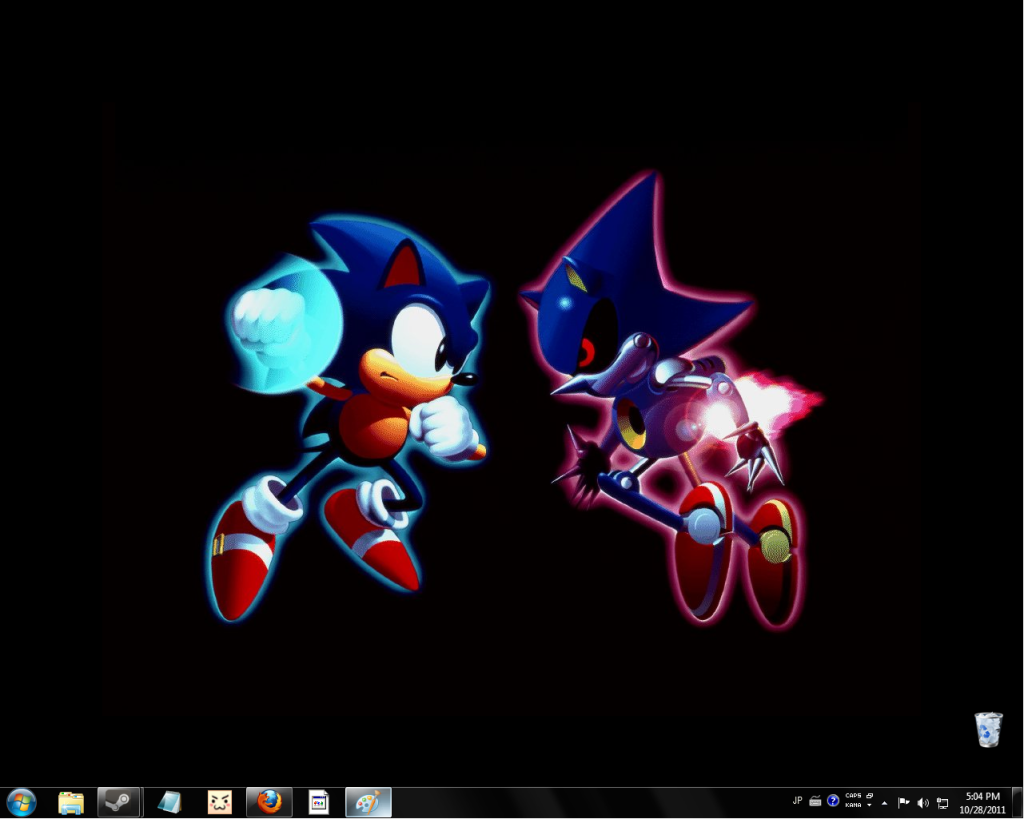Open the Windows Start menu

tap(21, 802)
